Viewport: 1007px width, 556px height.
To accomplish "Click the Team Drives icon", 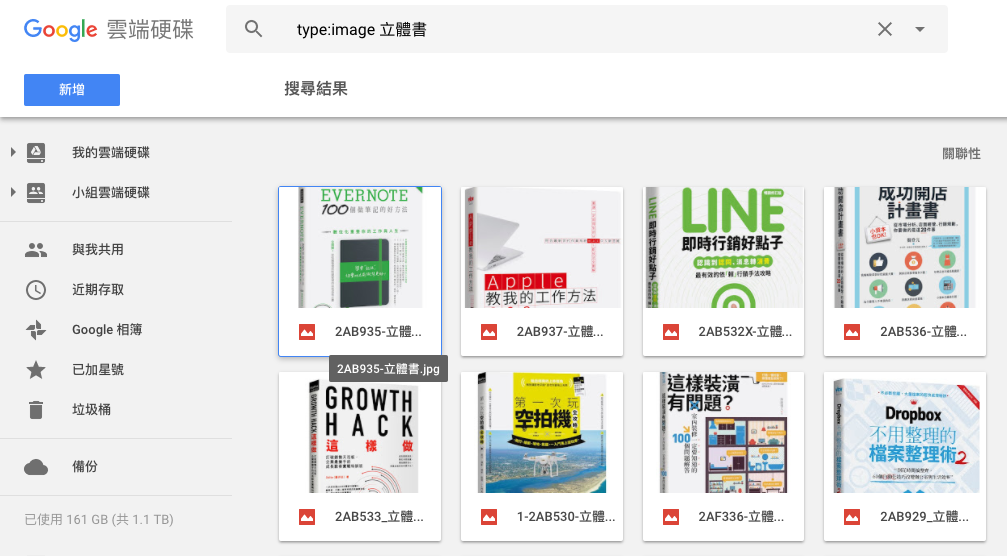I will coord(36,192).
